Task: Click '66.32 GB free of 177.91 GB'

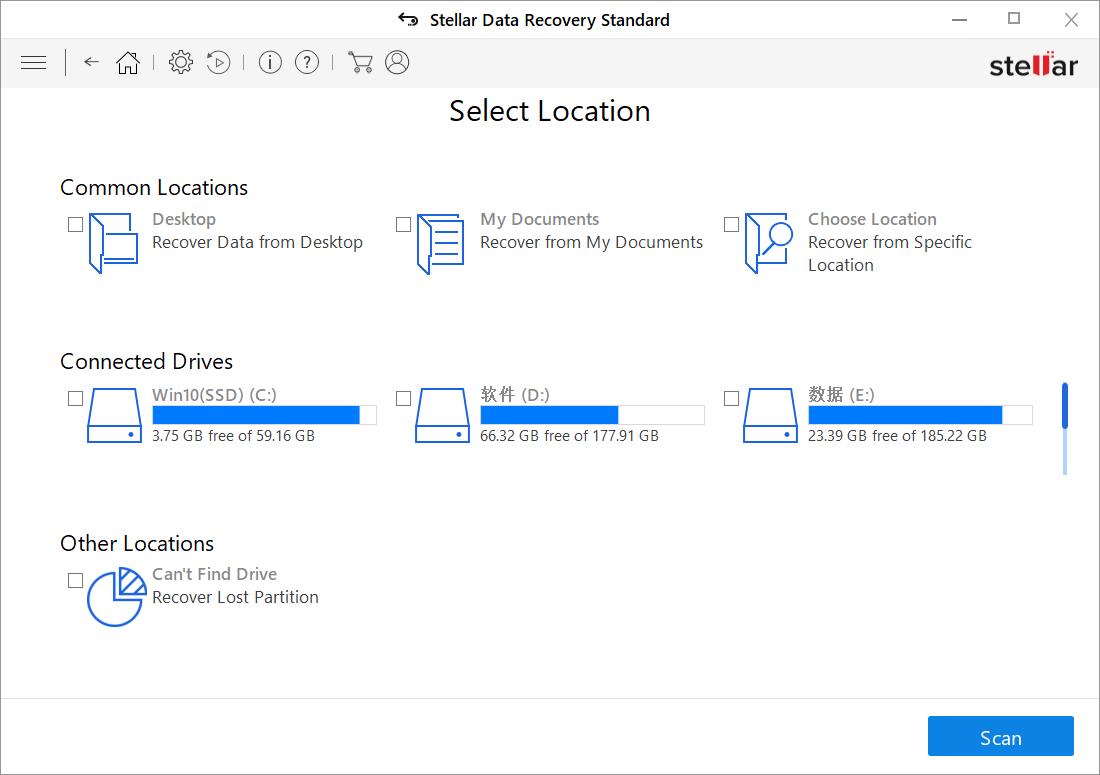Action: 569,436
